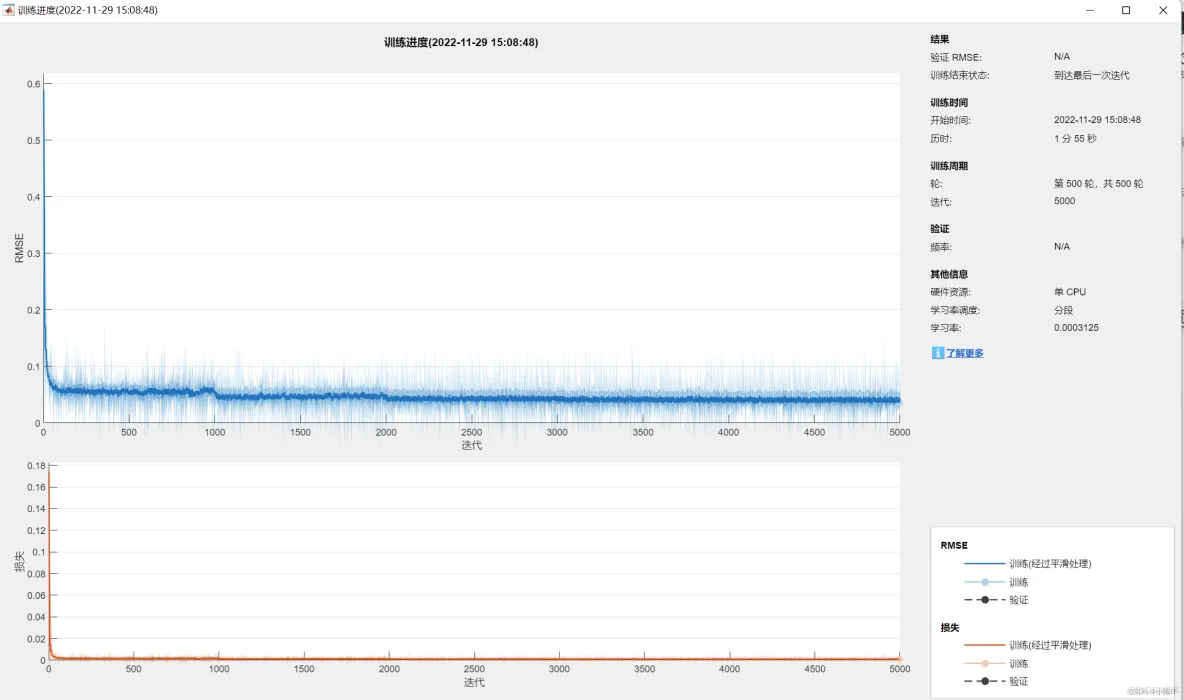1184x700 pixels.
Task: Minimize the 训练进度 window
Action: 1090,10
